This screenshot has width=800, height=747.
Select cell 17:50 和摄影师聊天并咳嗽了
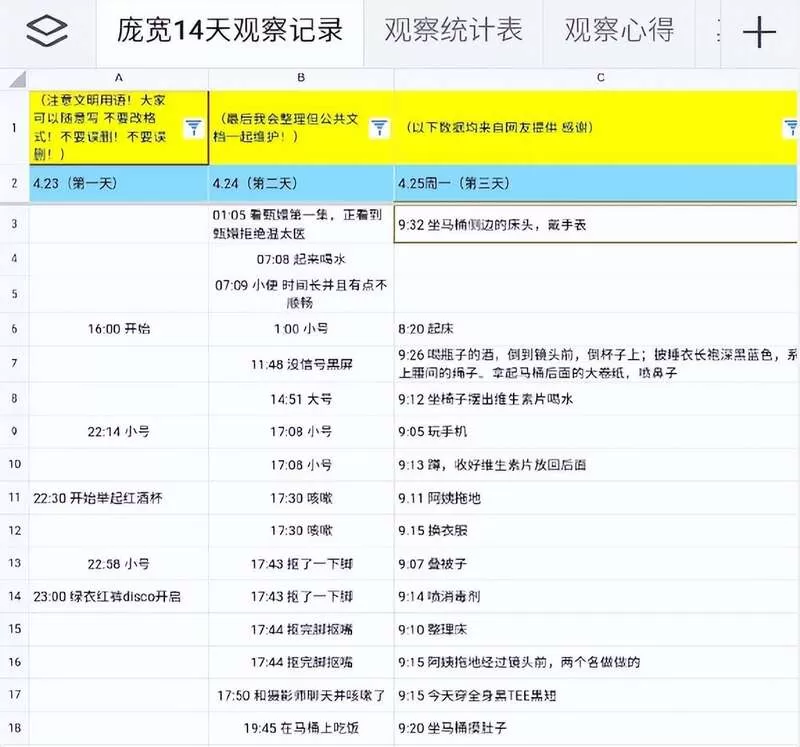click(301, 695)
